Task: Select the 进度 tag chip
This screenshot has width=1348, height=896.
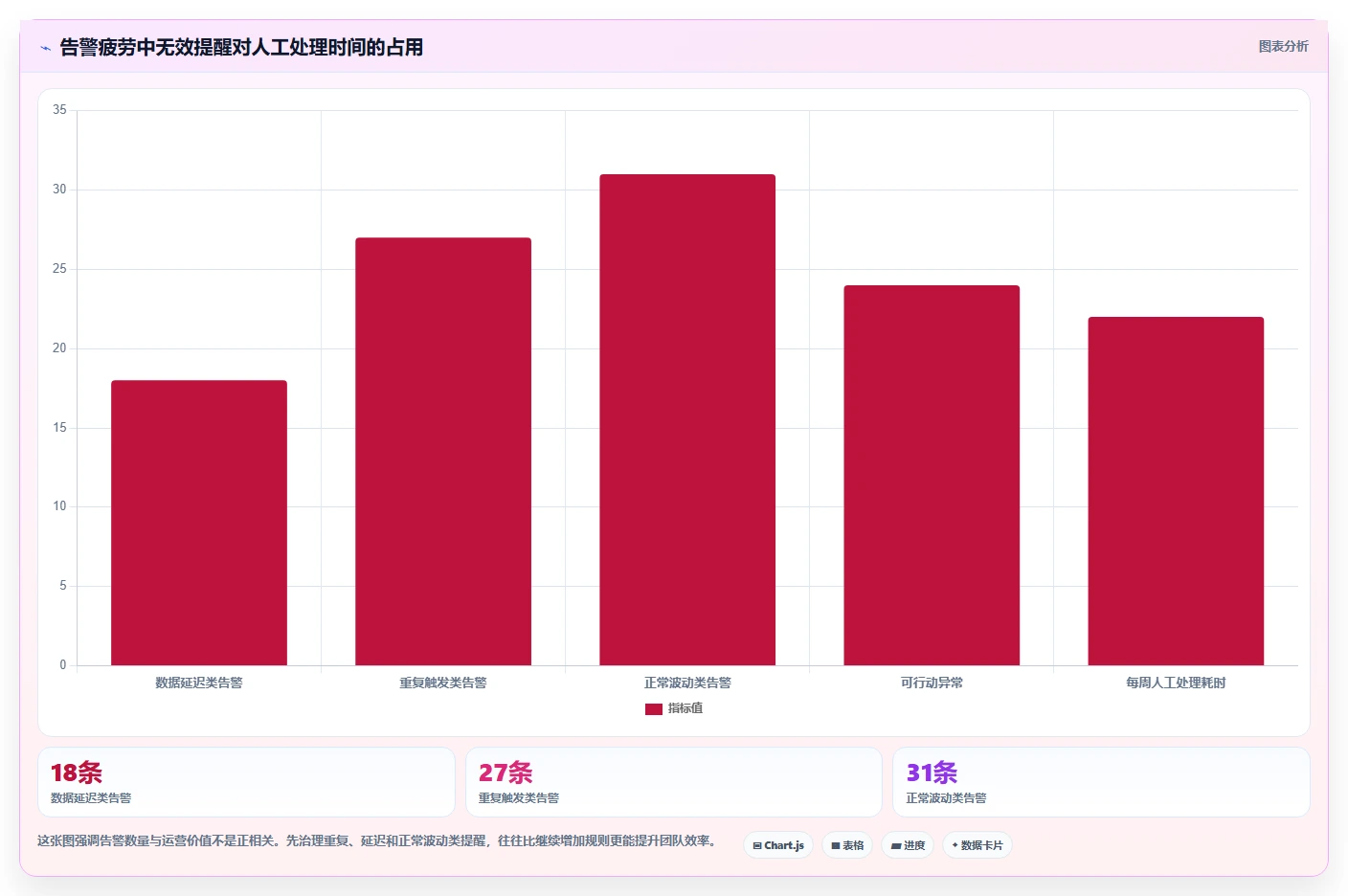Action: tap(908, 845)
